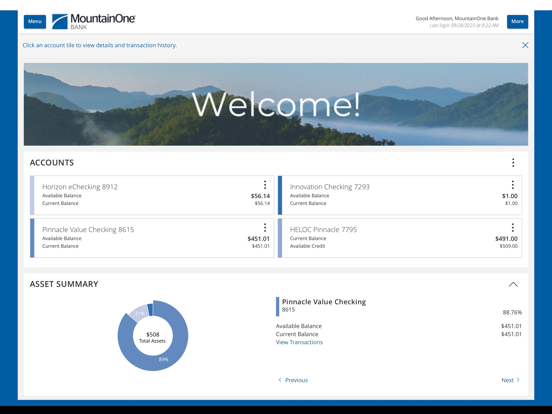Click the $1.00 Innovation Checking available balance
The width and height of the screenshot is (552, 414).
tap(510, 196)
